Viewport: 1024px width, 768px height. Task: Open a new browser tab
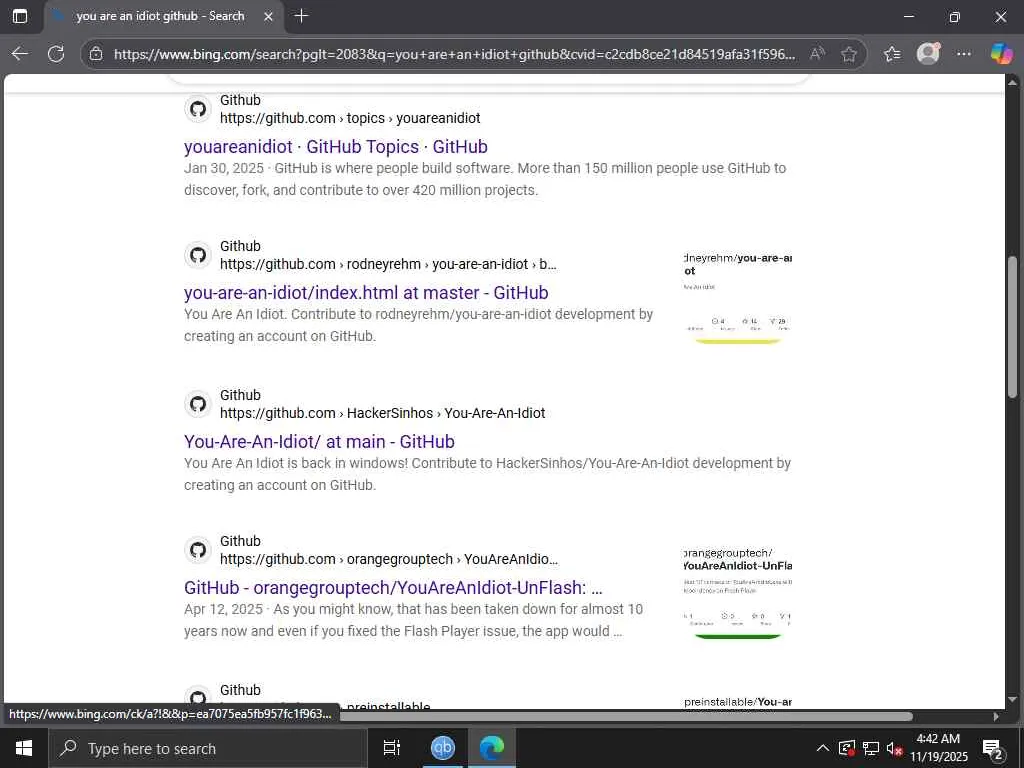(x=301, y=16)
